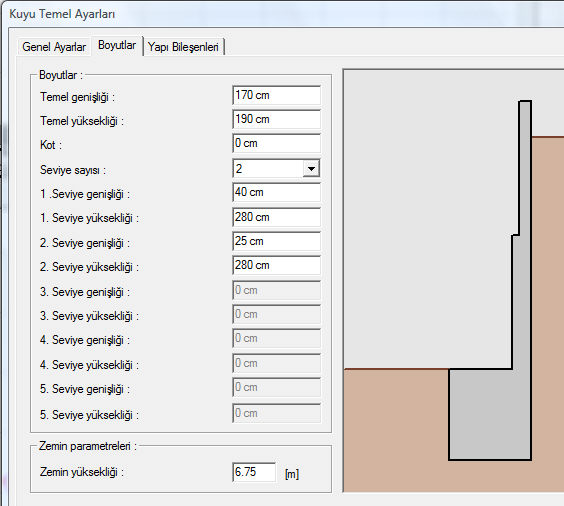Click the Seviye sayısı combo box value
This screenshot has width=564, height=506.
click(268, 168)
